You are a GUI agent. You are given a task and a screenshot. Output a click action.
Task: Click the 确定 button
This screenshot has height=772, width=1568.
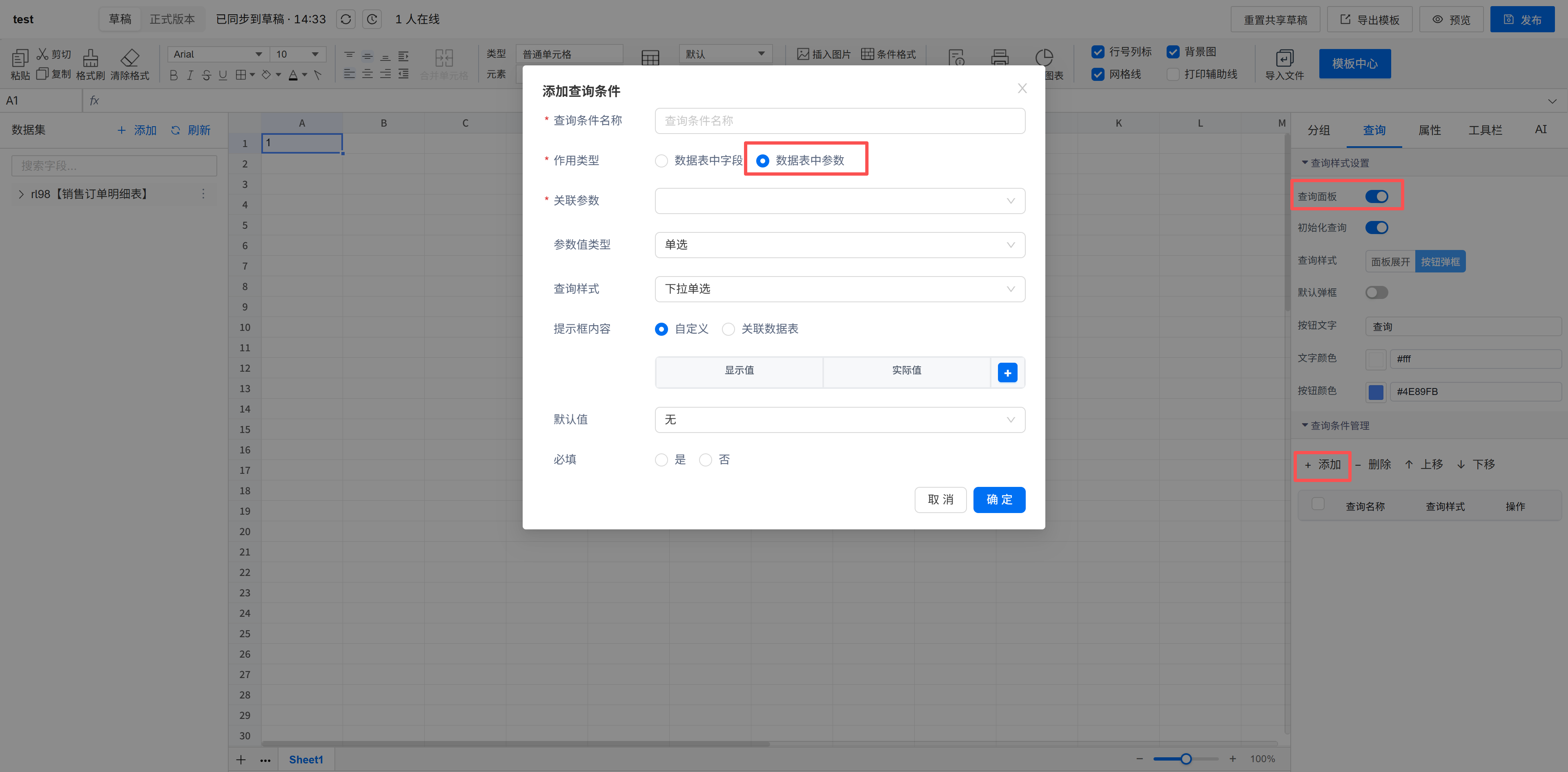[999, 500]
